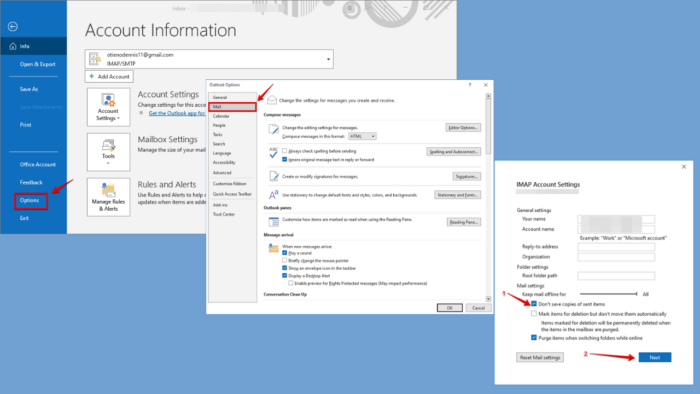Follow Get the Outlook app link
This screenshot has width=700, height=394.
click(x=177, y=113)
